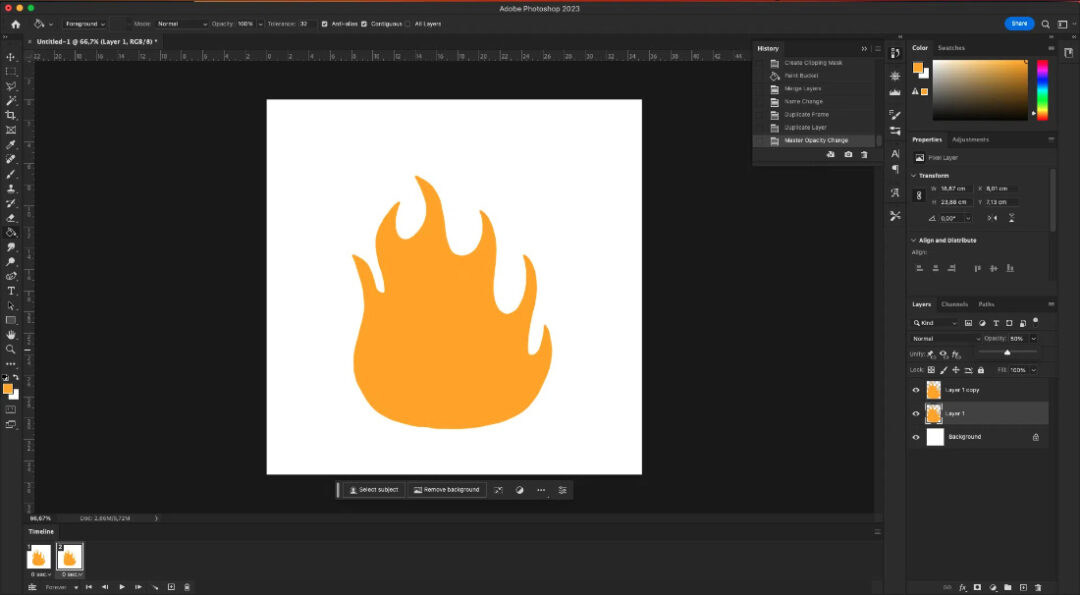1080x595 pixels.
Task: Click the Select subject button
Action: tap(374, 490)
